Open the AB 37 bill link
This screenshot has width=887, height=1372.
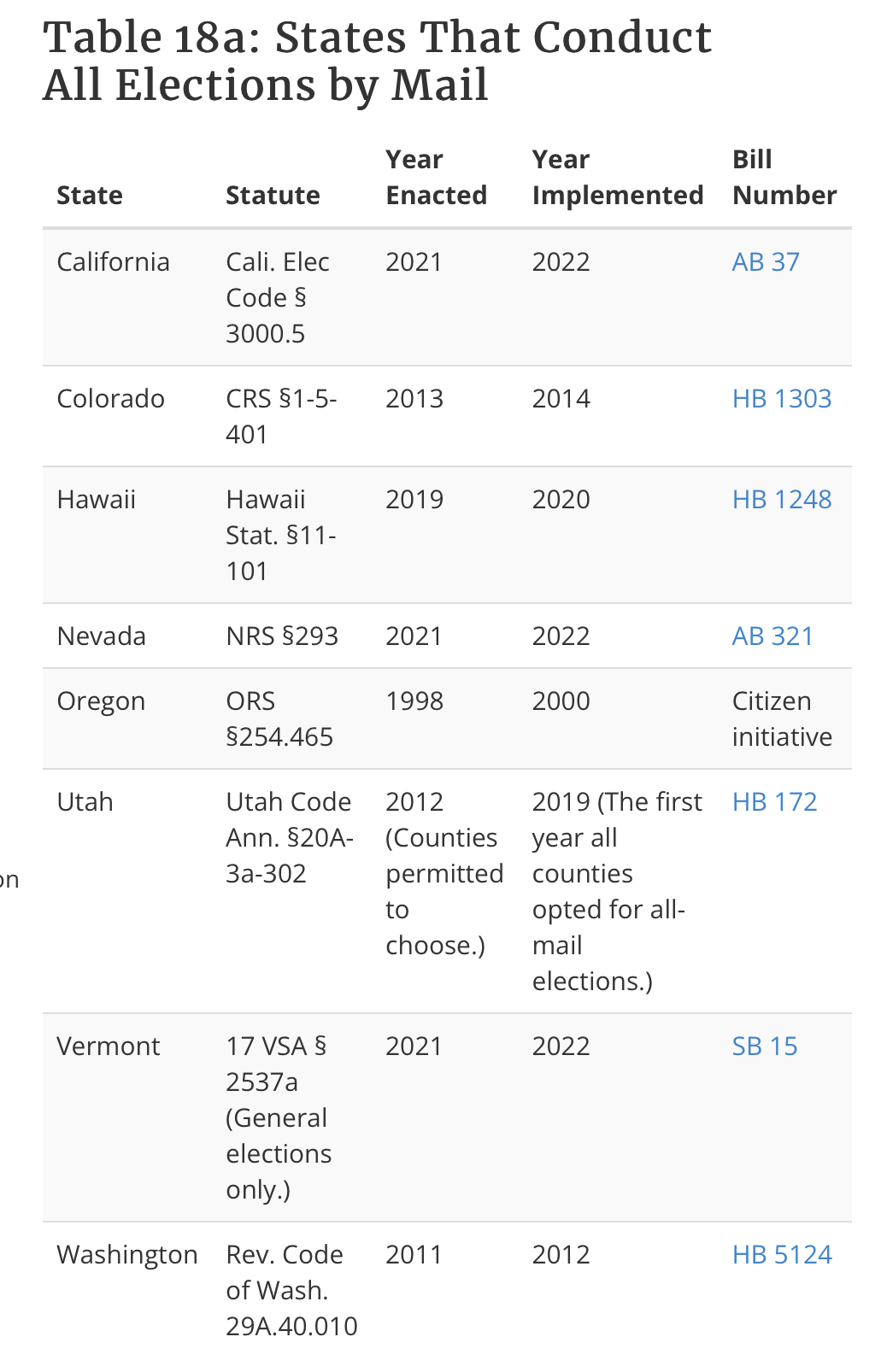[766, 261]
